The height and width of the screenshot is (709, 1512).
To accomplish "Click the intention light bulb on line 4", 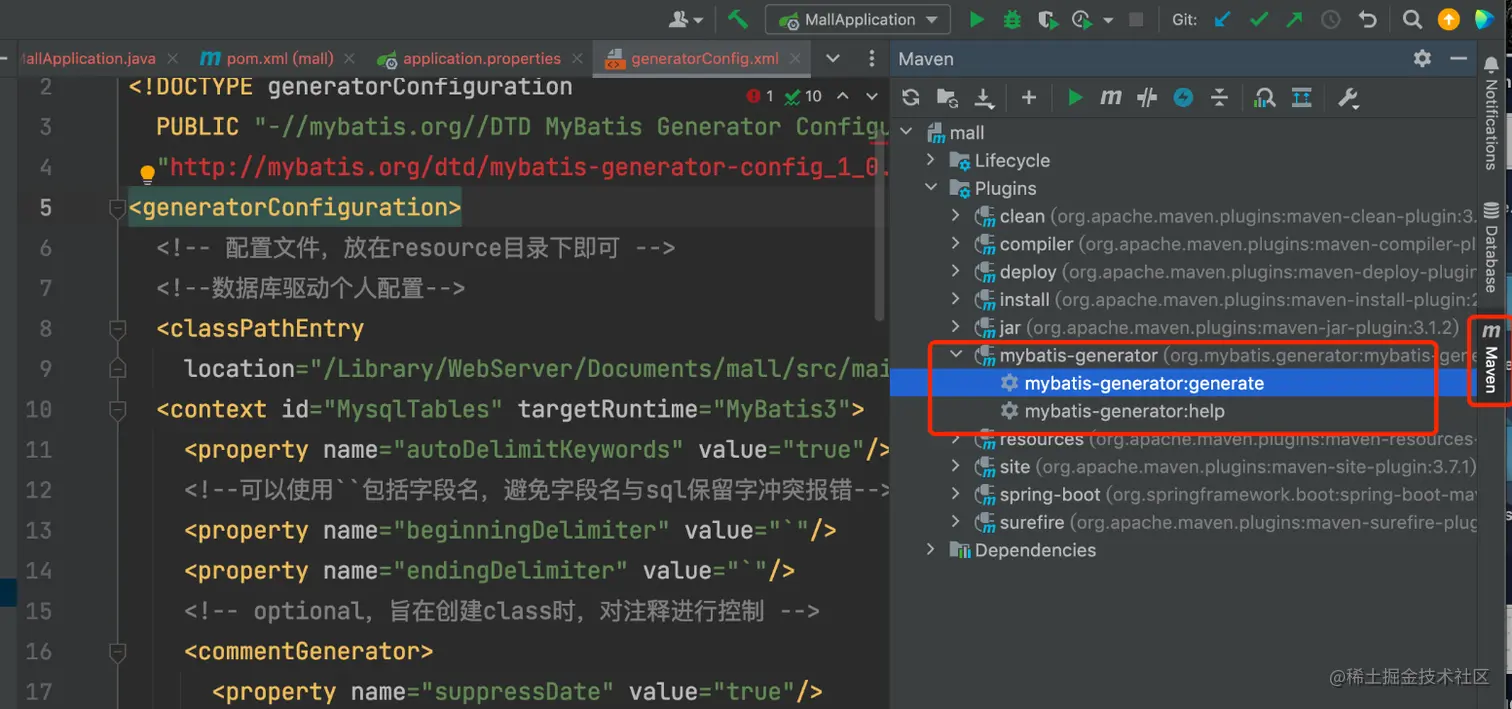I will 147,174.
